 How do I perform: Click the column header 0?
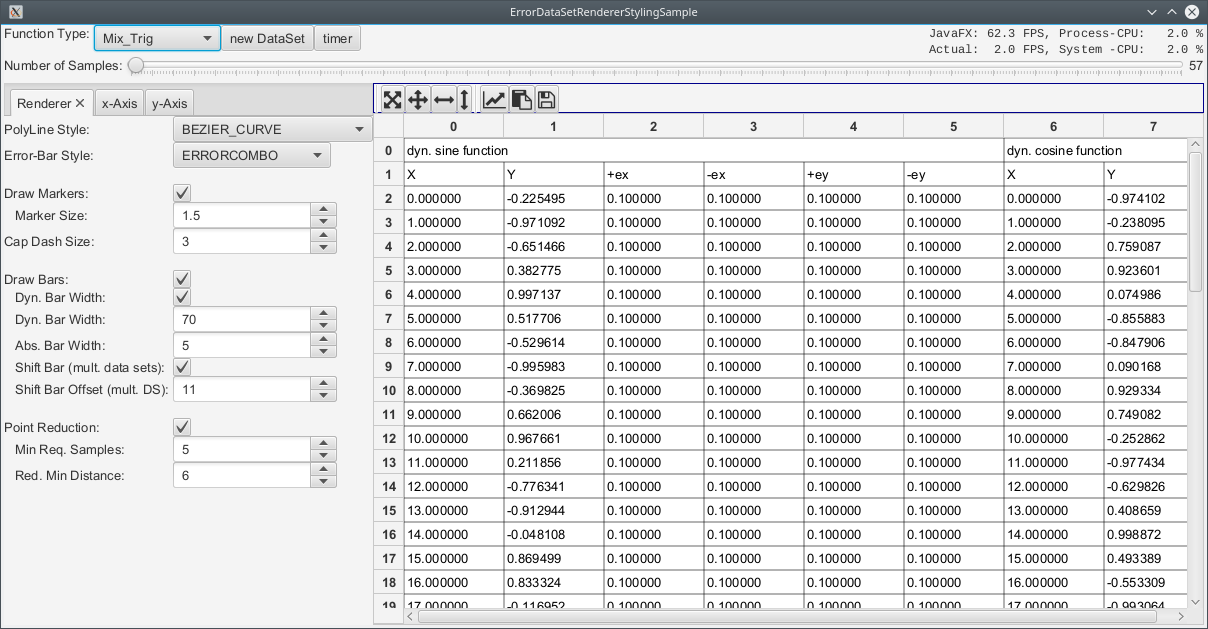pos(453,126)
